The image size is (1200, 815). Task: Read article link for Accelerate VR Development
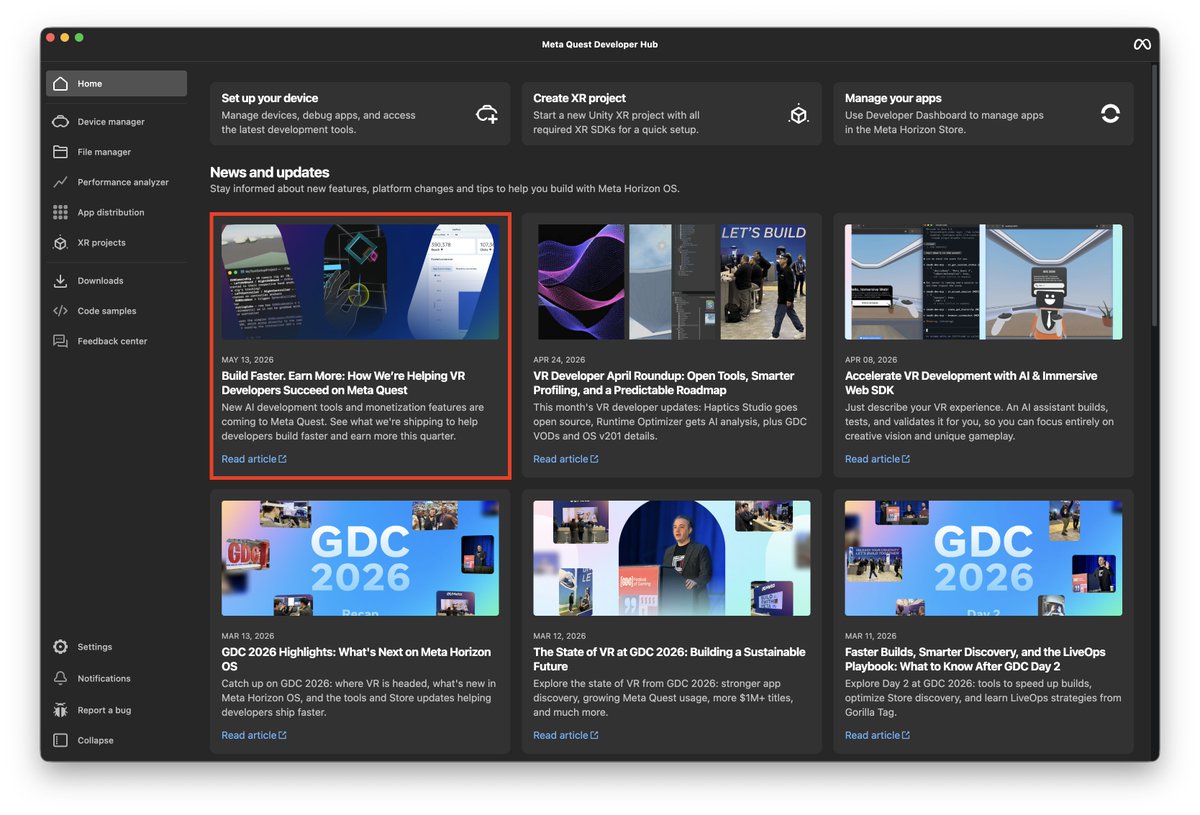click(x=878, y=459)
